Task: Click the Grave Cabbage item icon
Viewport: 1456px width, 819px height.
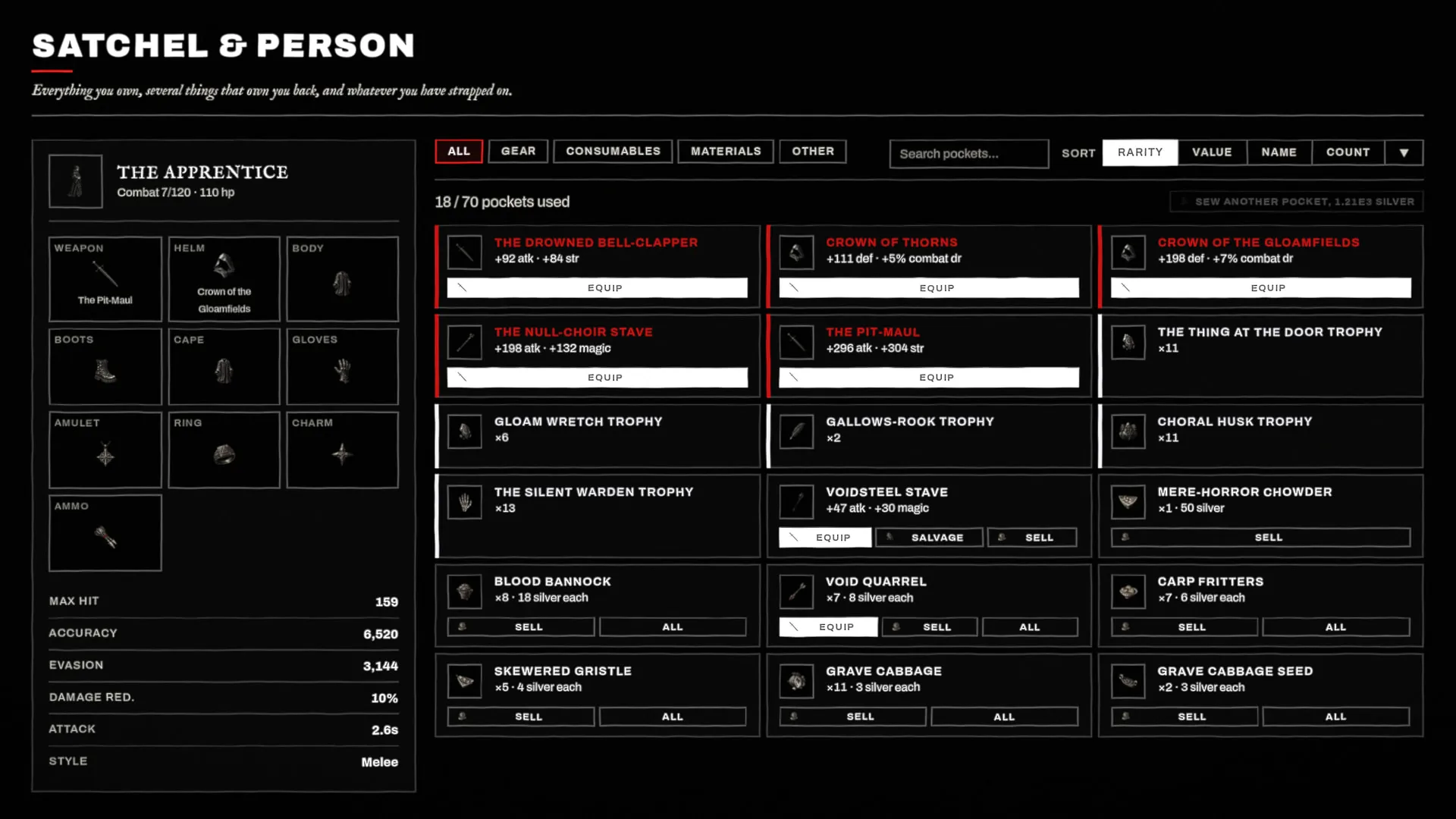Action: [x=796, y=681]
